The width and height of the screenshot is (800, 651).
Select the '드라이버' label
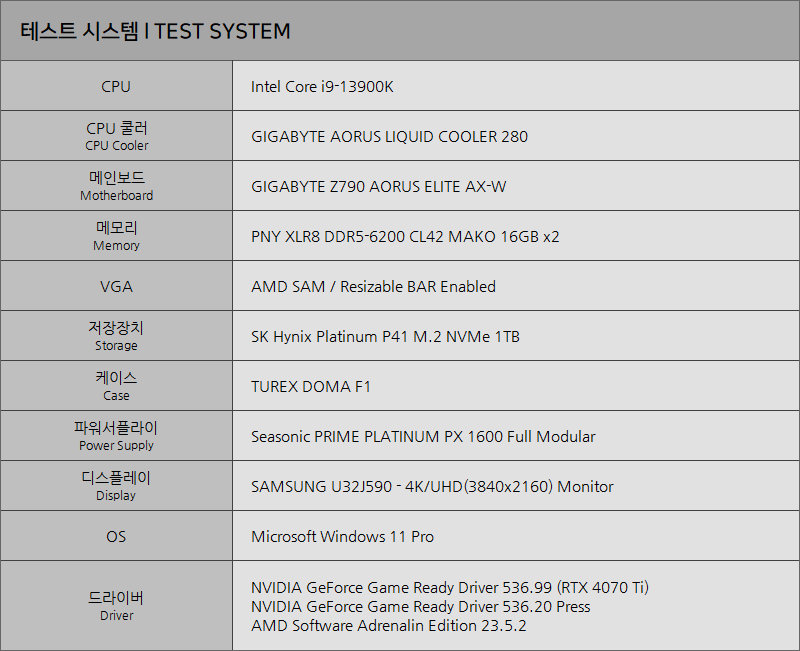click(x=116, y=597)
